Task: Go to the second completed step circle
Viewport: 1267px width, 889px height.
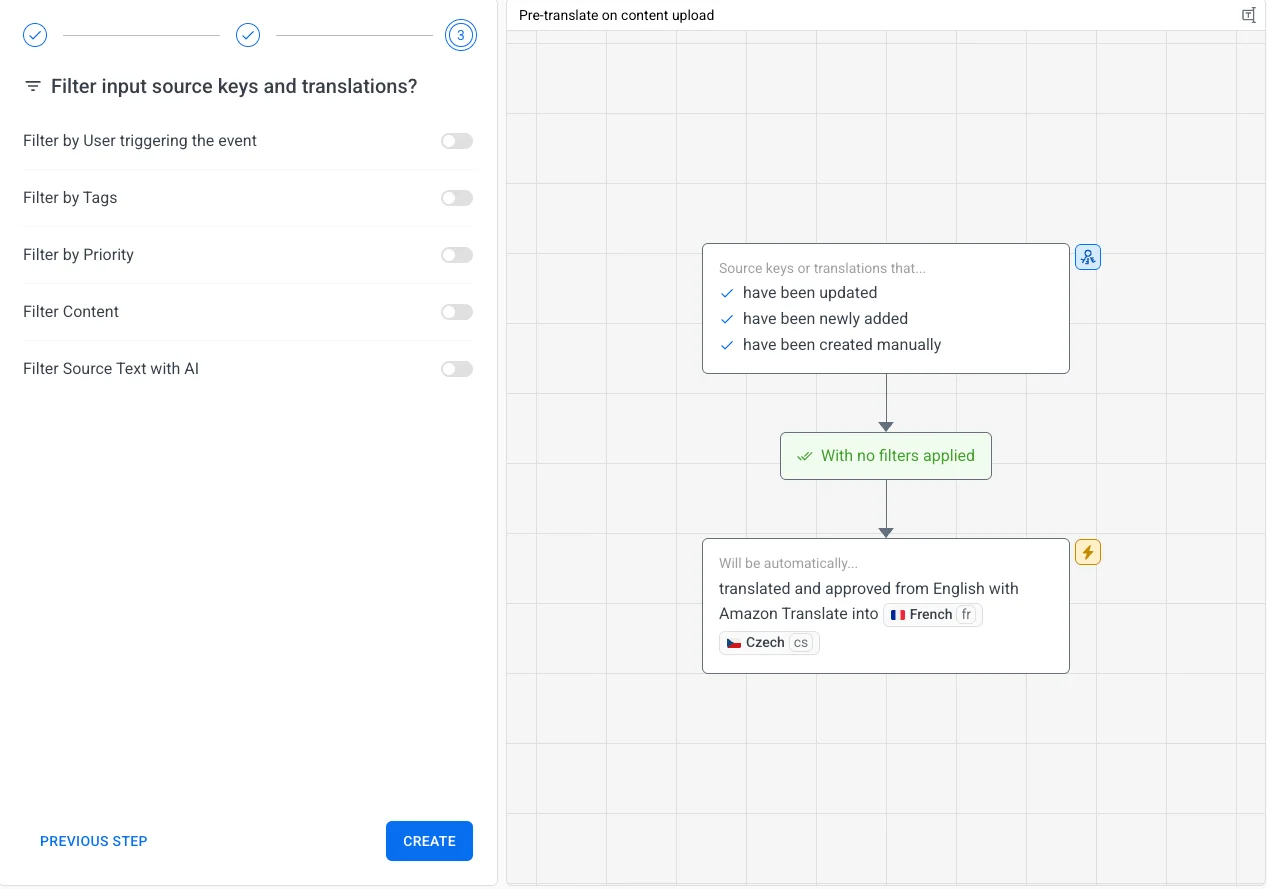Action: [x=248, y=36]
